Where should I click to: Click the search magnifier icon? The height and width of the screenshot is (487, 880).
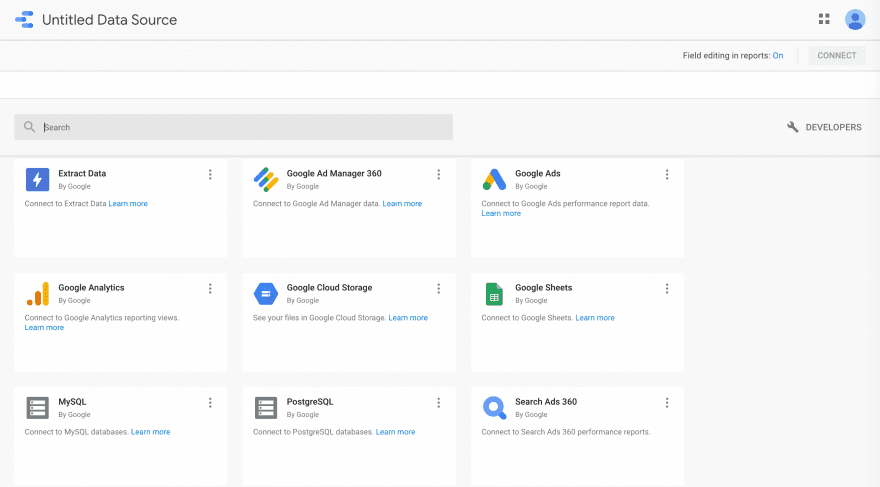(29, 127)
